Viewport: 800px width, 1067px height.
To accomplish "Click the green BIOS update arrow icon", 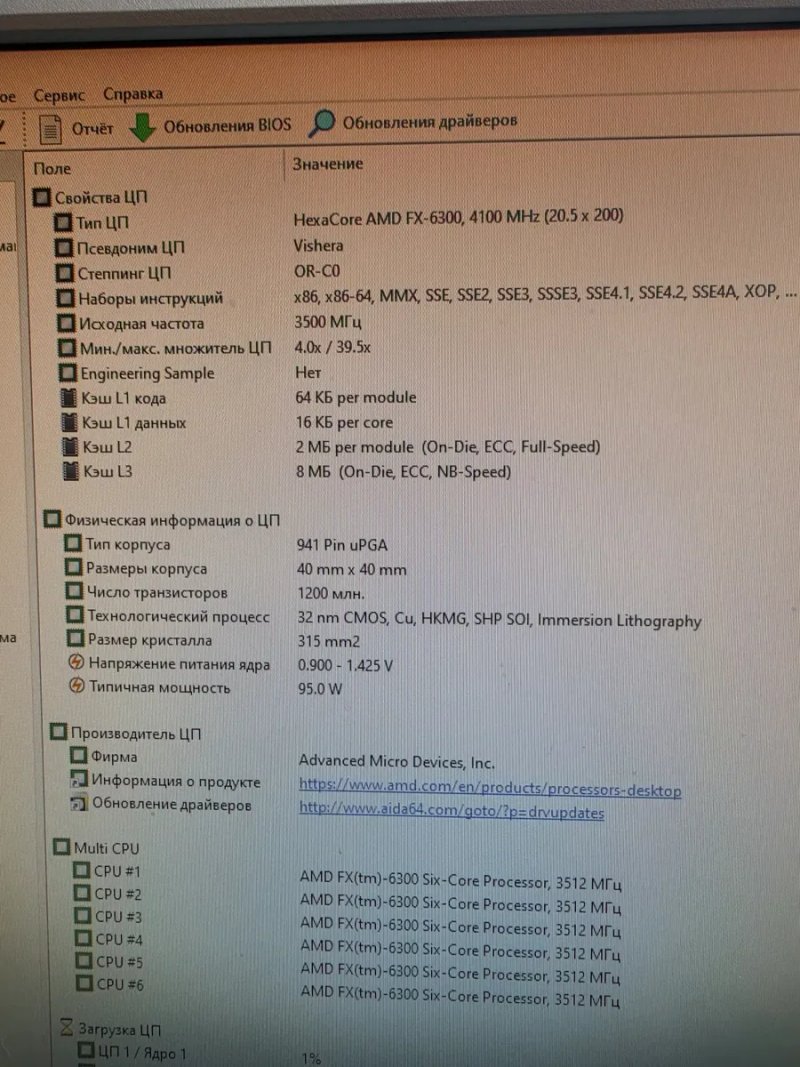I will (142, 127).
